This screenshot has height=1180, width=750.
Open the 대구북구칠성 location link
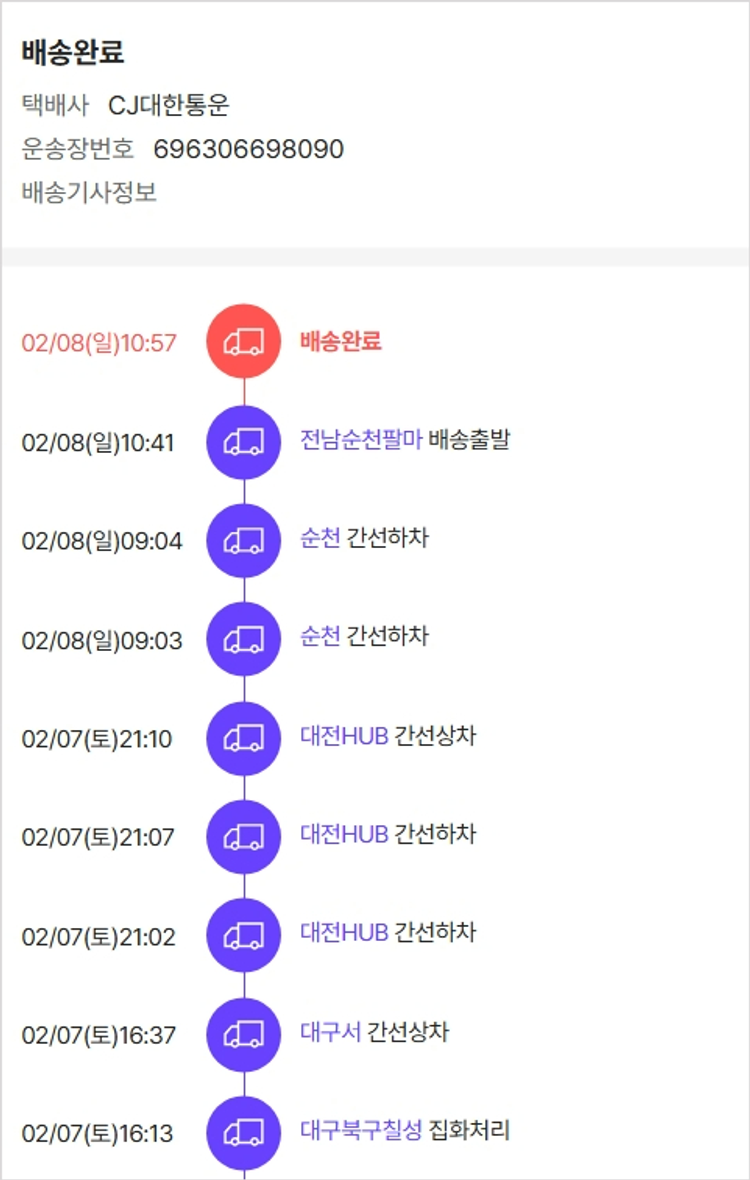pos(361,1131)
